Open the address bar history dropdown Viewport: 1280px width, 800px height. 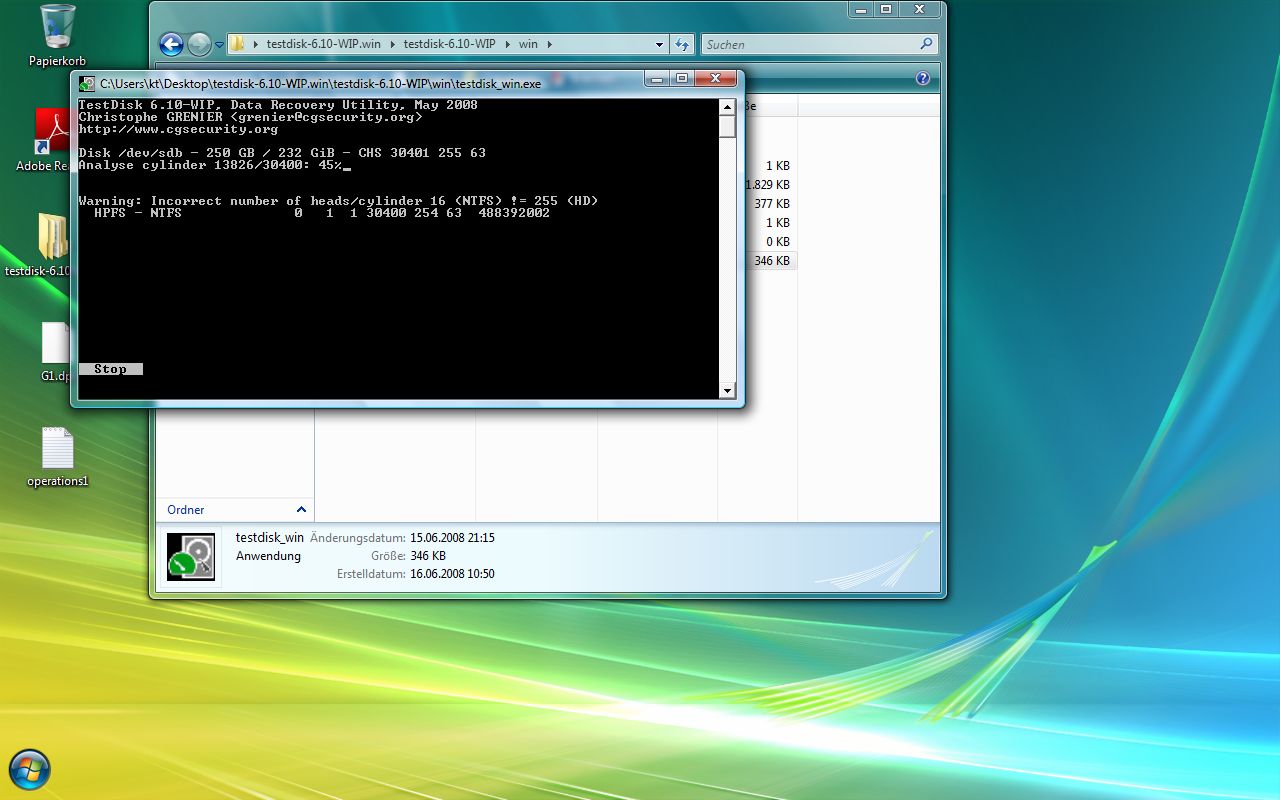659,44
